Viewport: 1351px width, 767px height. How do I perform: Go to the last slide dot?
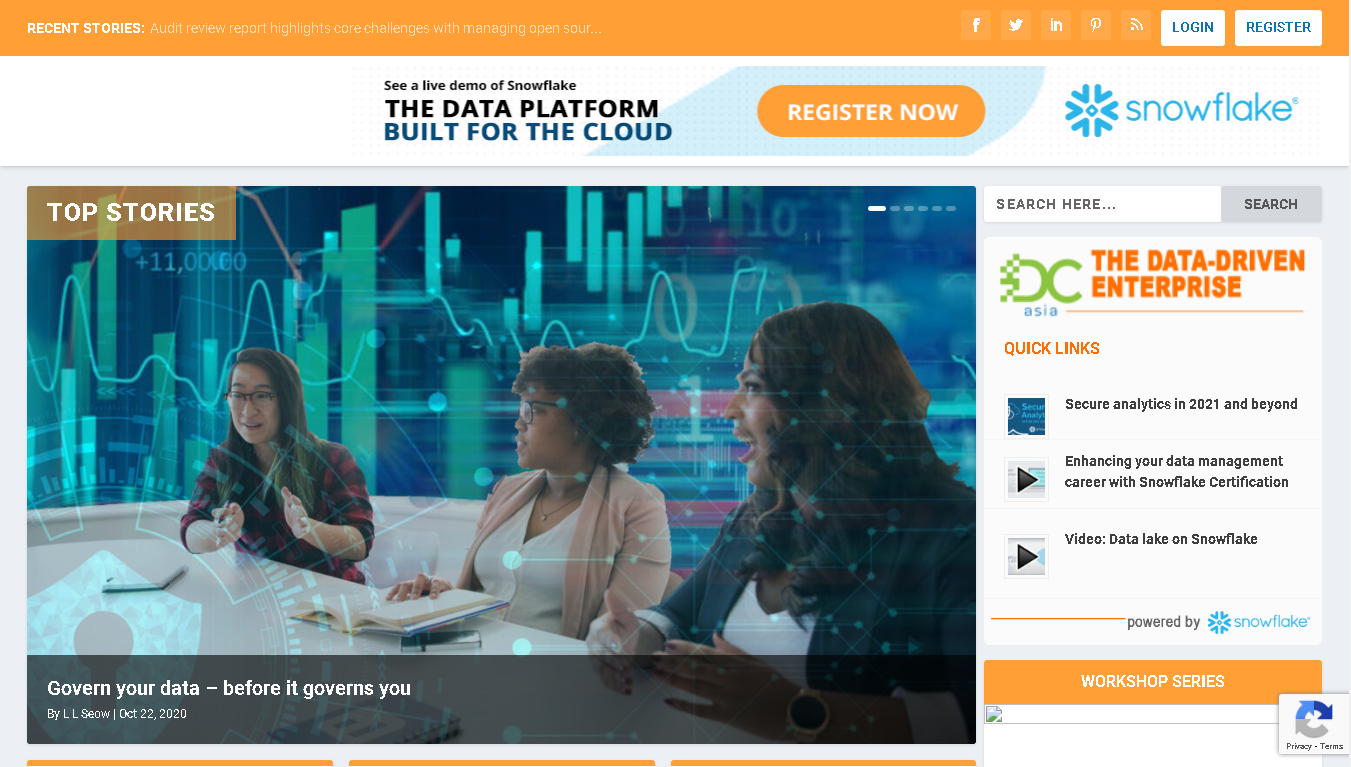[x=951, y=208]
